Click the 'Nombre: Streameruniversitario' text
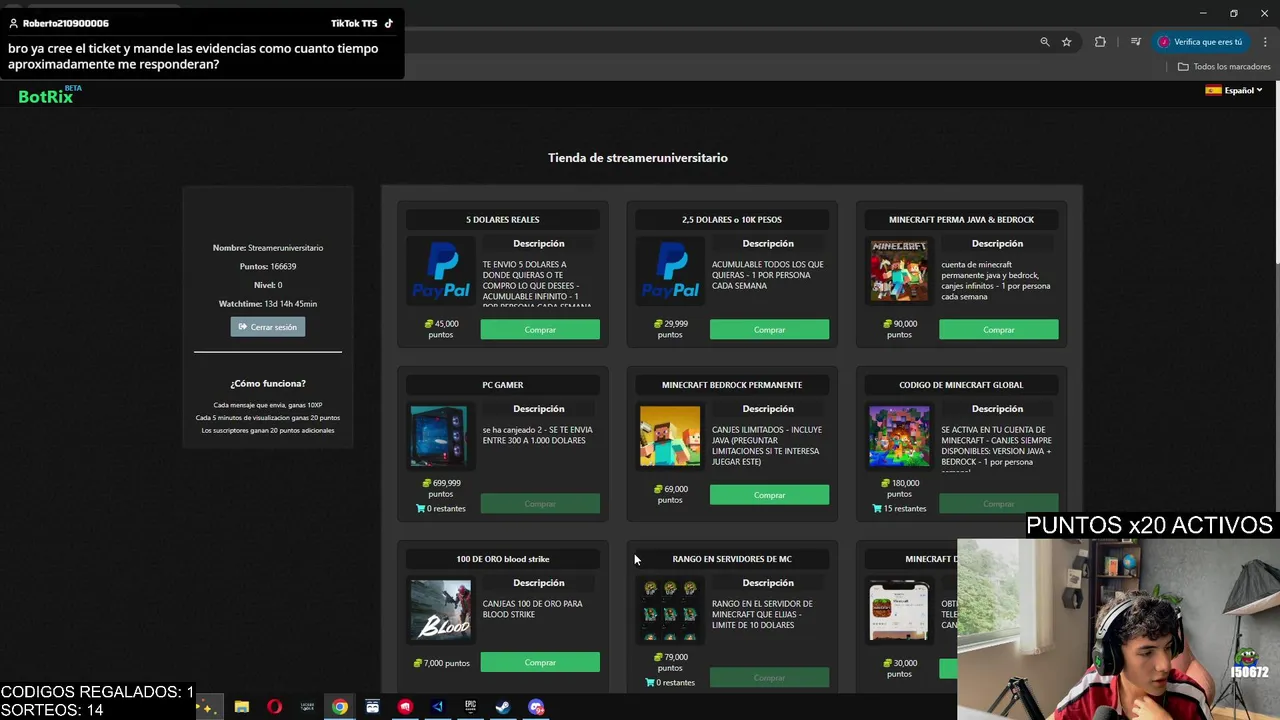The image size is (1280, 720). point(268,248)
